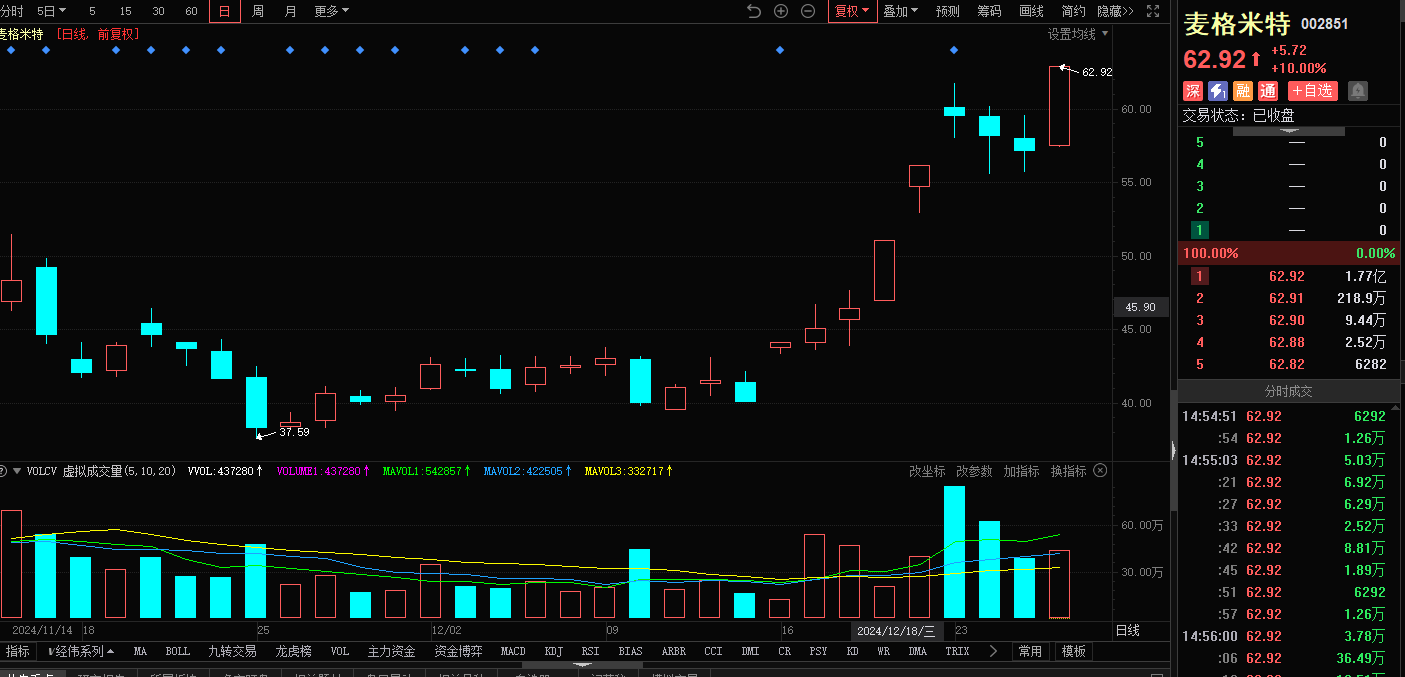Collapse VOLCV panel with triangle arrow
The width and height of the screenshot is (1405, 677).
pos(16,471)
